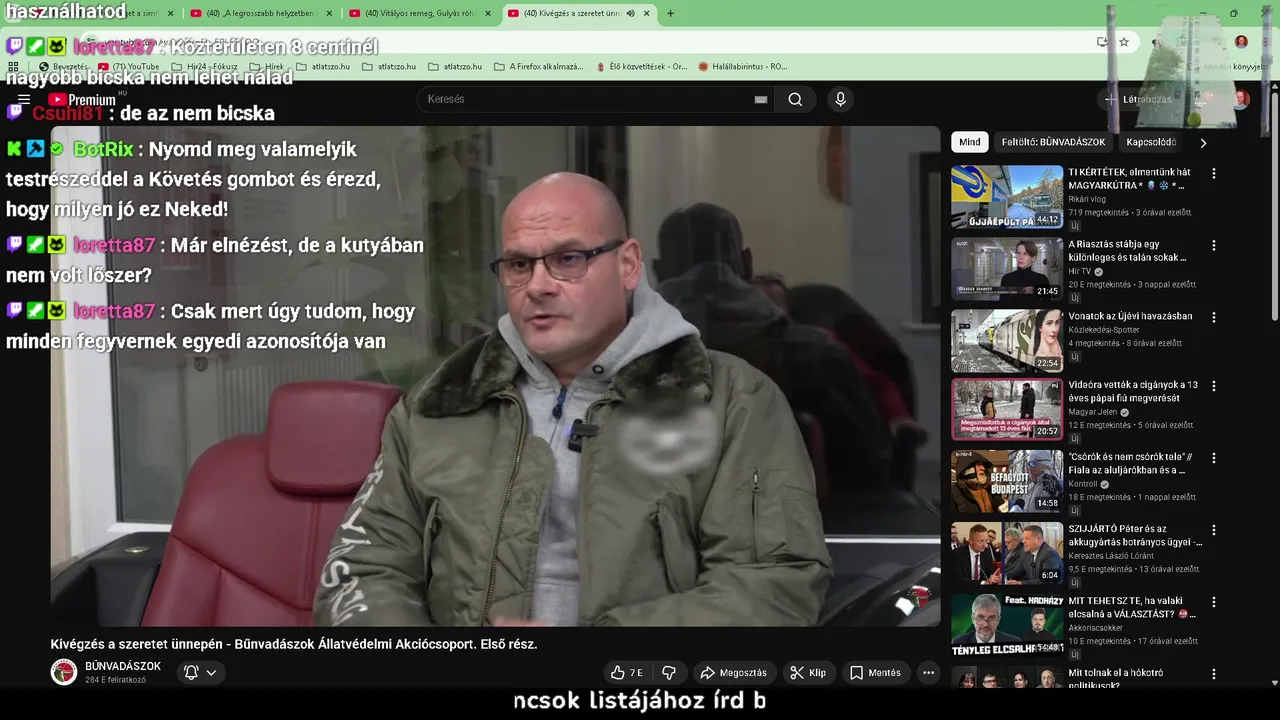Open TI KÉRTÉTEK video thumbnail
The height and width of the screenshot is (720, 1280).
tap(1007, 197)
